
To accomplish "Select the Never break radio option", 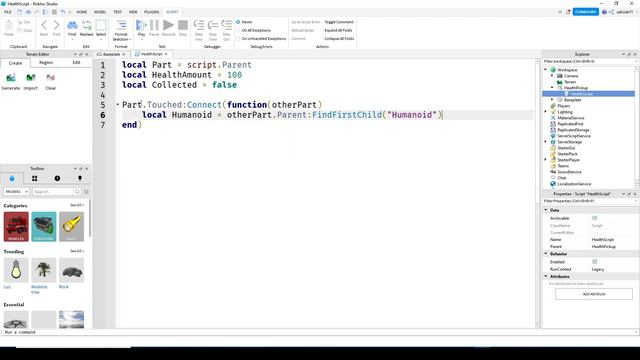I will pos(238,22).
